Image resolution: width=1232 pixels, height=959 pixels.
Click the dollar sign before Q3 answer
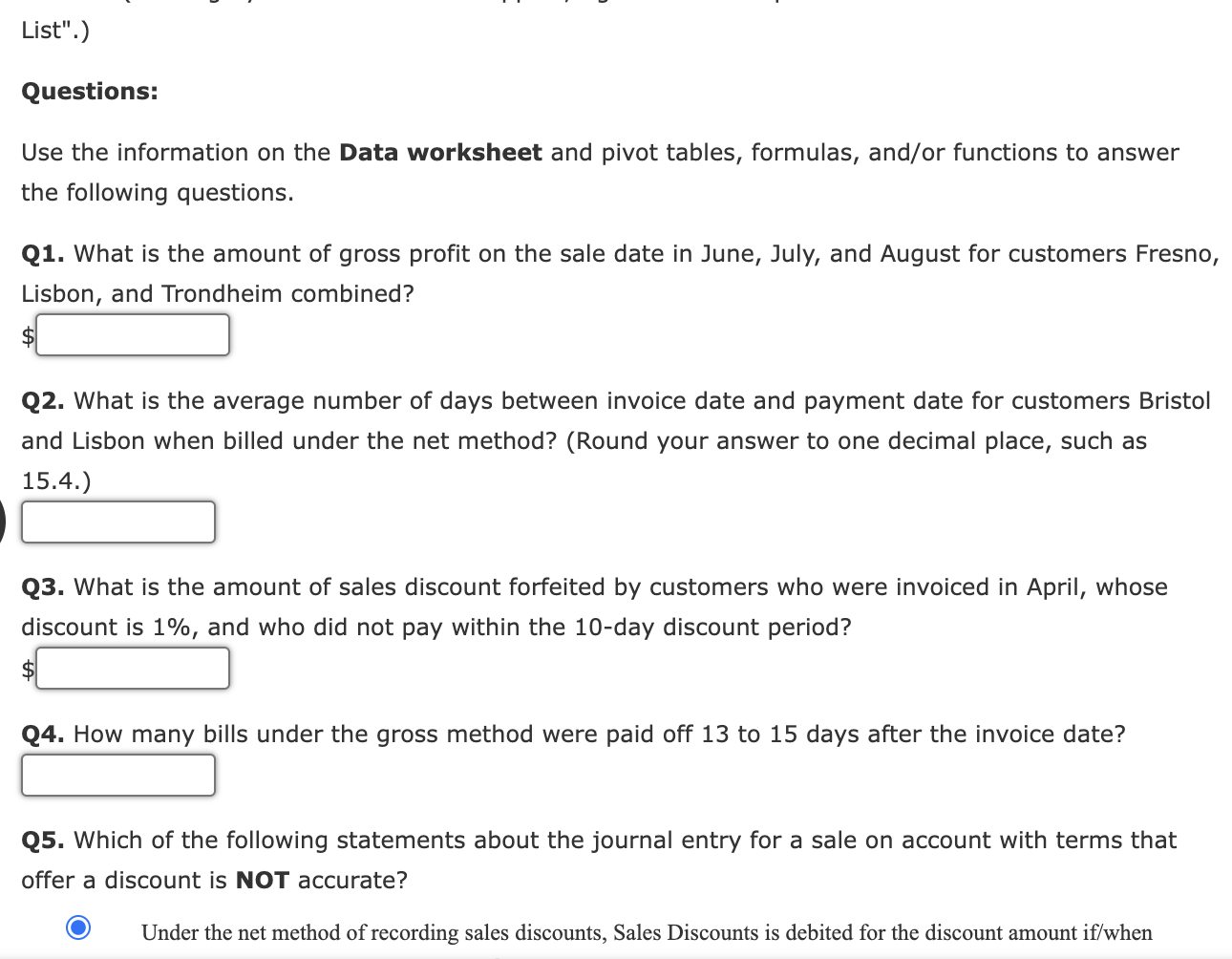pyautogui.click(x=26, y=668)
